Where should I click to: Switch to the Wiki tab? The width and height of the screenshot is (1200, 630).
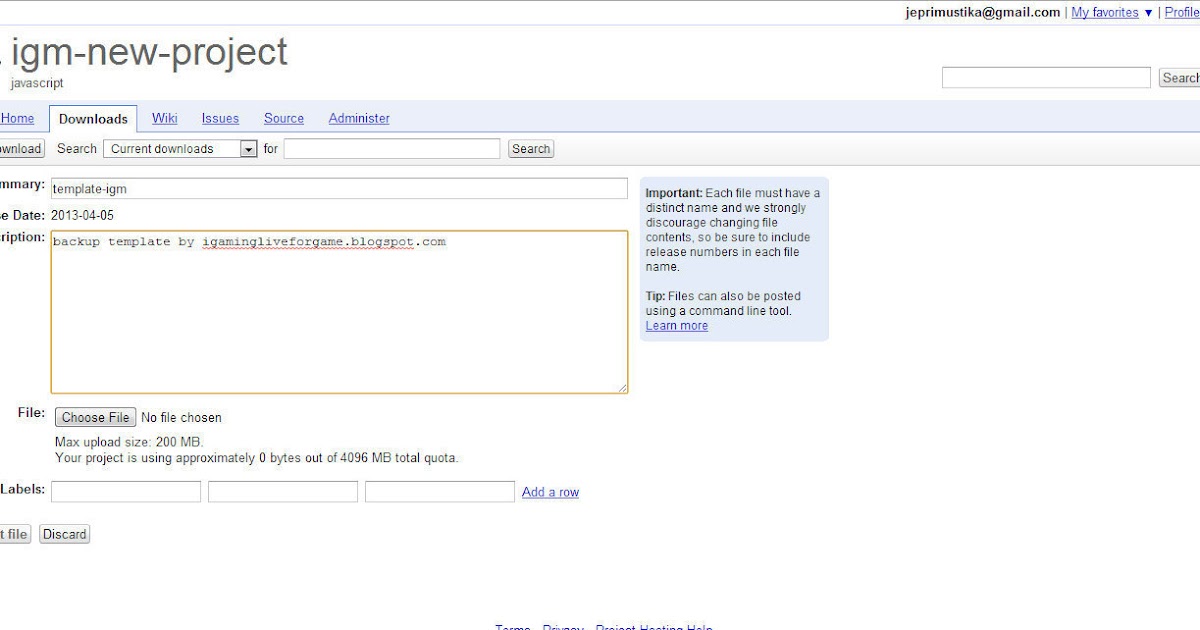(x=164, y=118)
